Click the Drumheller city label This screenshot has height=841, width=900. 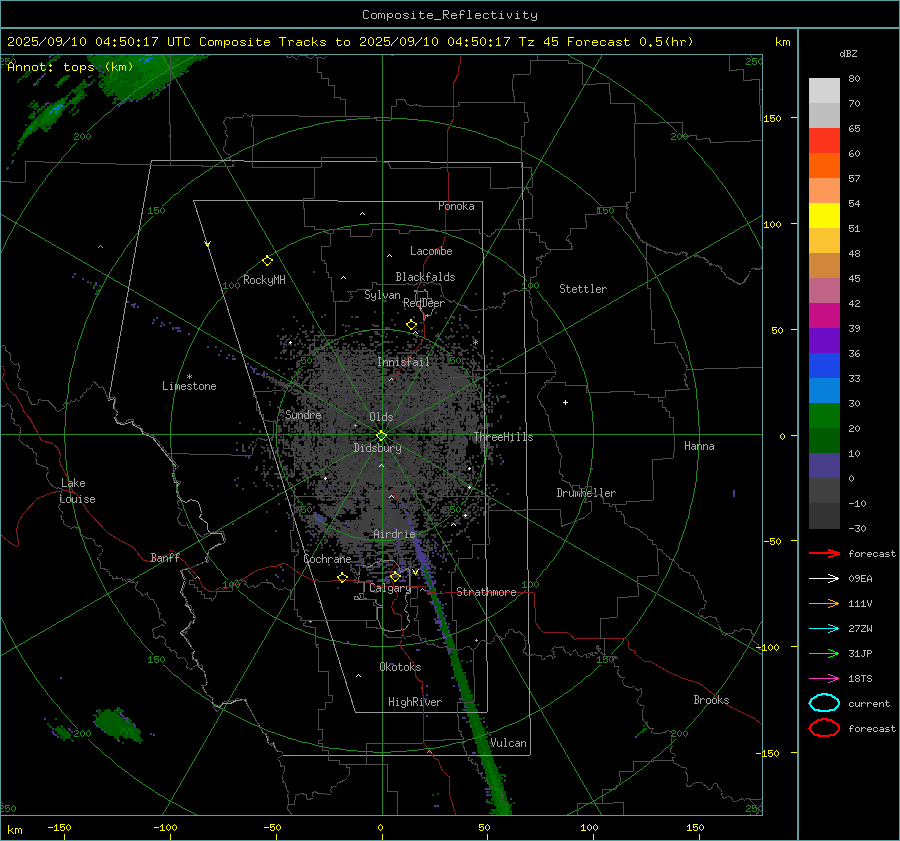[586, 493]
